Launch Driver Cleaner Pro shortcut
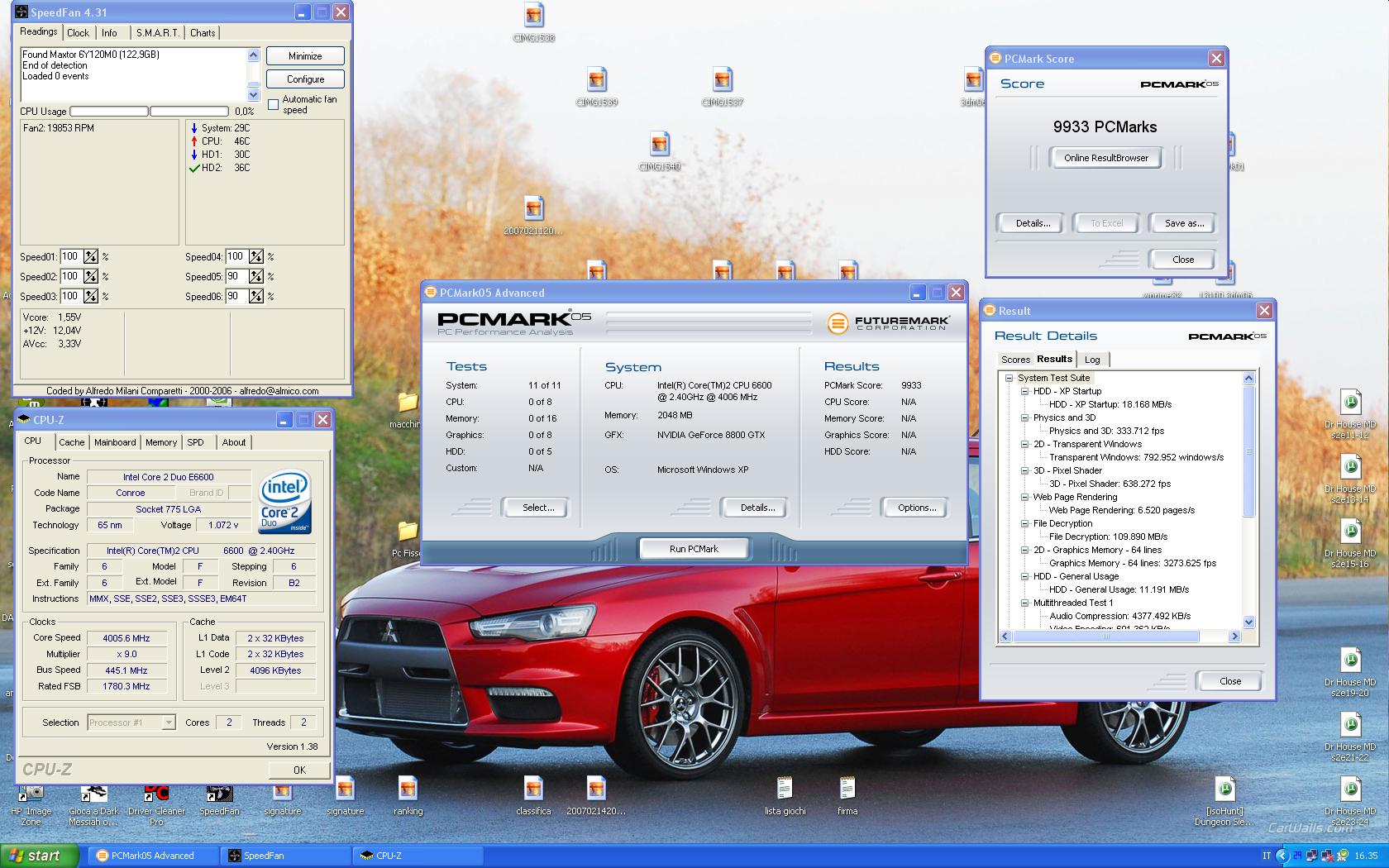 tap(156, 804)
